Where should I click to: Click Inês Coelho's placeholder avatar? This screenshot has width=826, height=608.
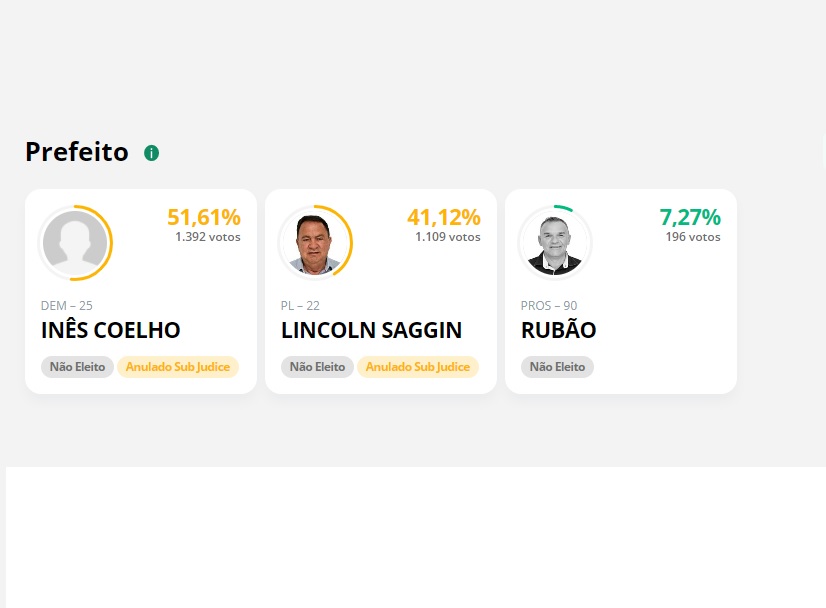click(75, 243)
